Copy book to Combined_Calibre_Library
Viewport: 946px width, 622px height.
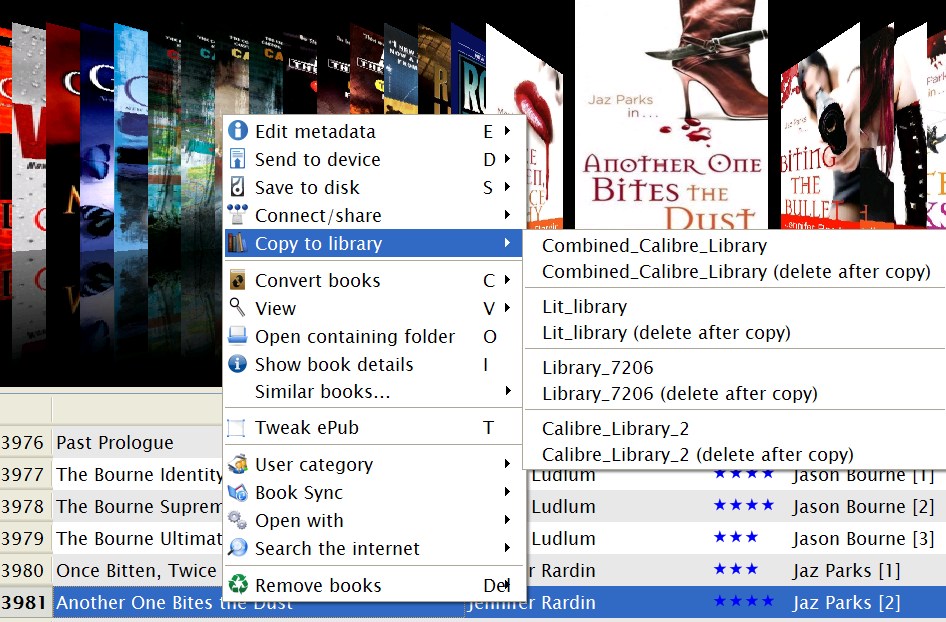tap(655, 246)
